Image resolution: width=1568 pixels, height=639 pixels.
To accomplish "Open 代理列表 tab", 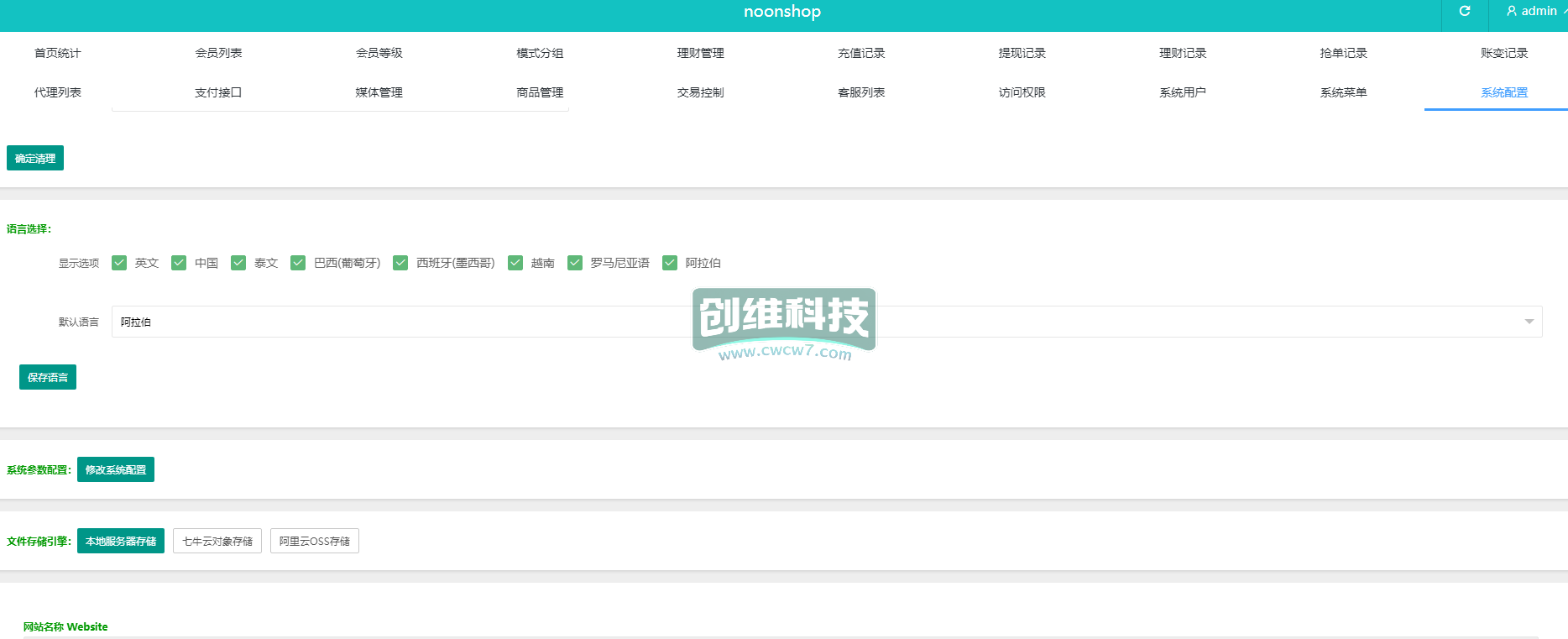I will 58,92.
